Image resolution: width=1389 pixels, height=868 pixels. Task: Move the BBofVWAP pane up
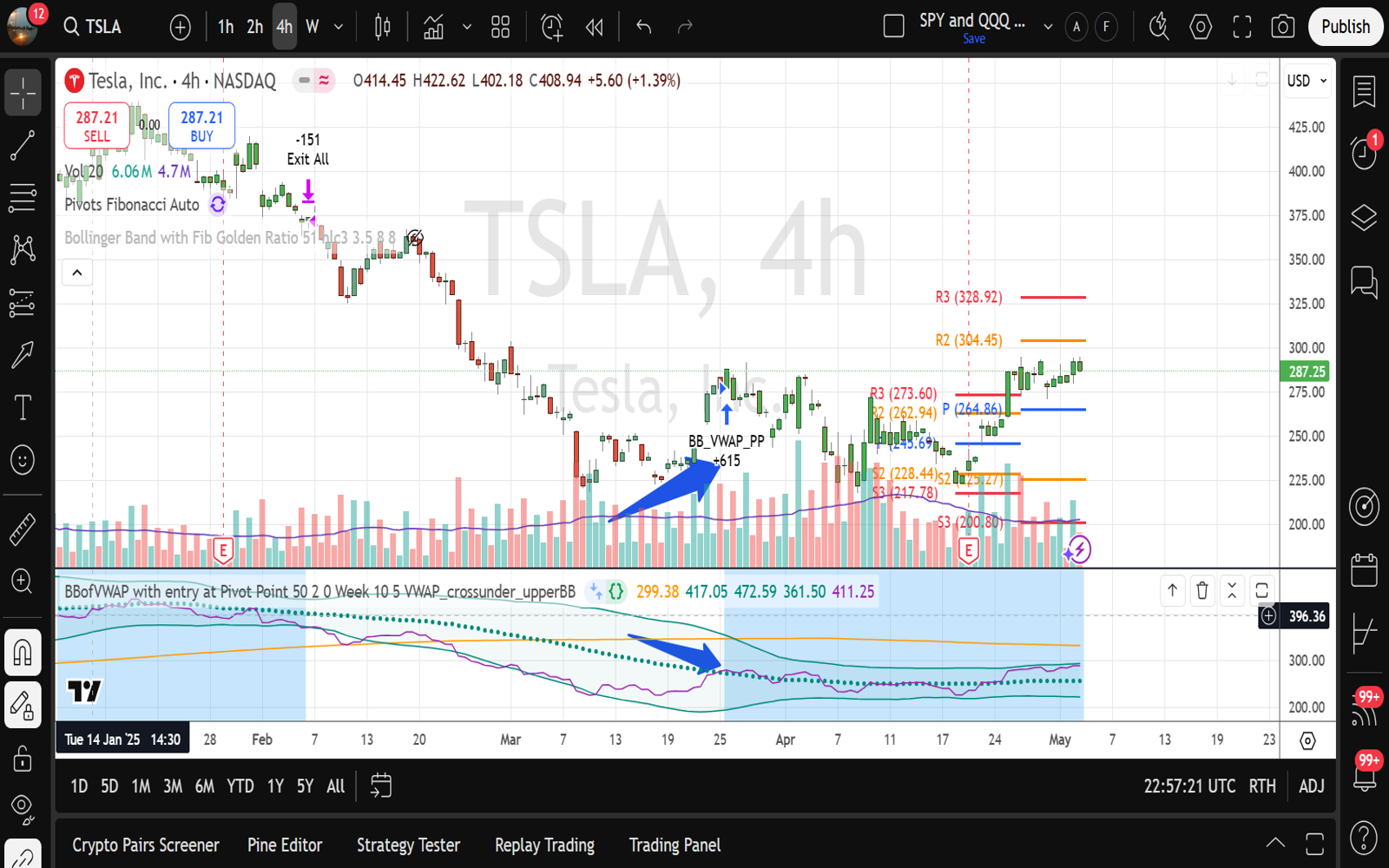tap(1172, 591)
